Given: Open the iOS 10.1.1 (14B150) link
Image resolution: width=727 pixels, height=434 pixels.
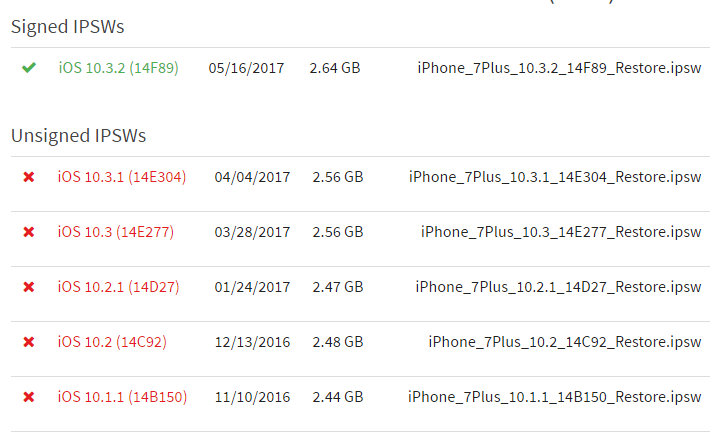Looking at the screenshot, I should point(121,397).
